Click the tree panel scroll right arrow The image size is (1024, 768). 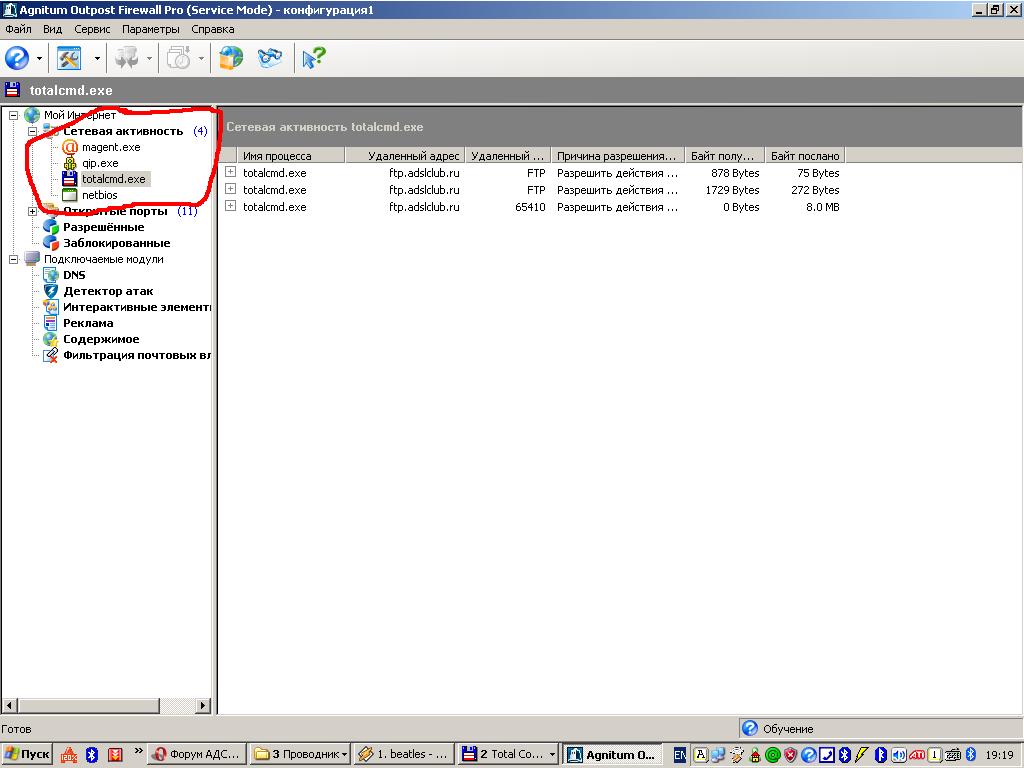203,705
